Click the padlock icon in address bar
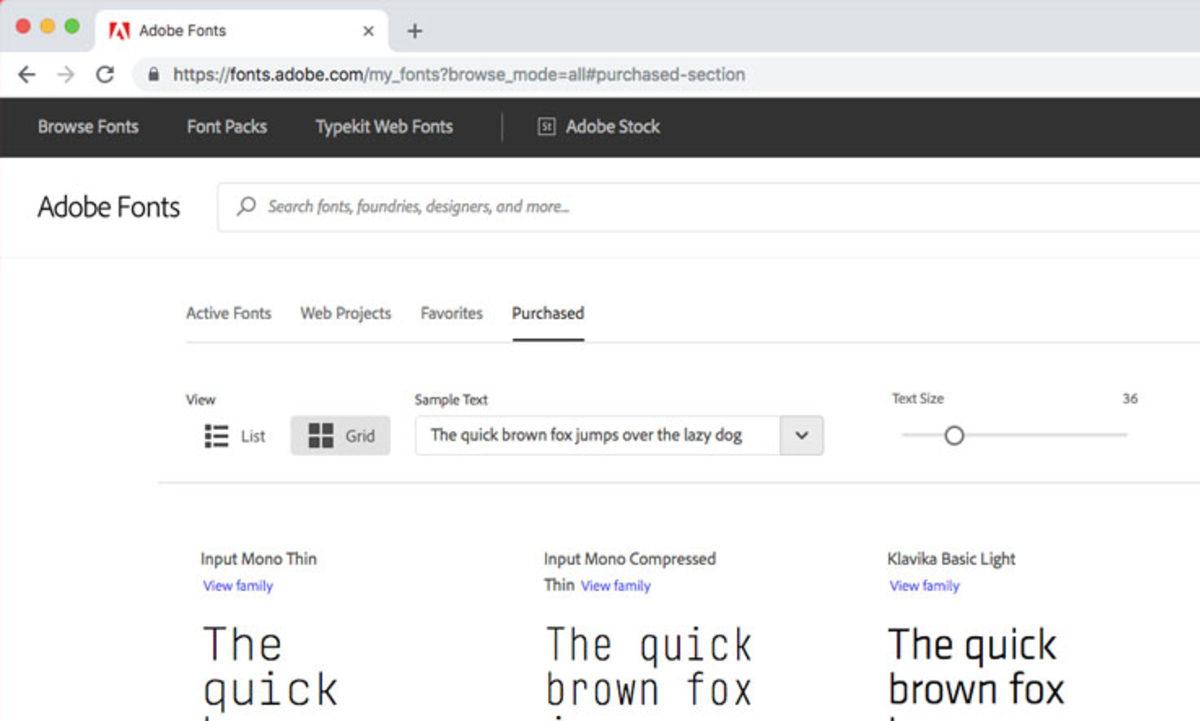Image resolution: width=1200 pixels, height=721 pixels. pos(153,75)
